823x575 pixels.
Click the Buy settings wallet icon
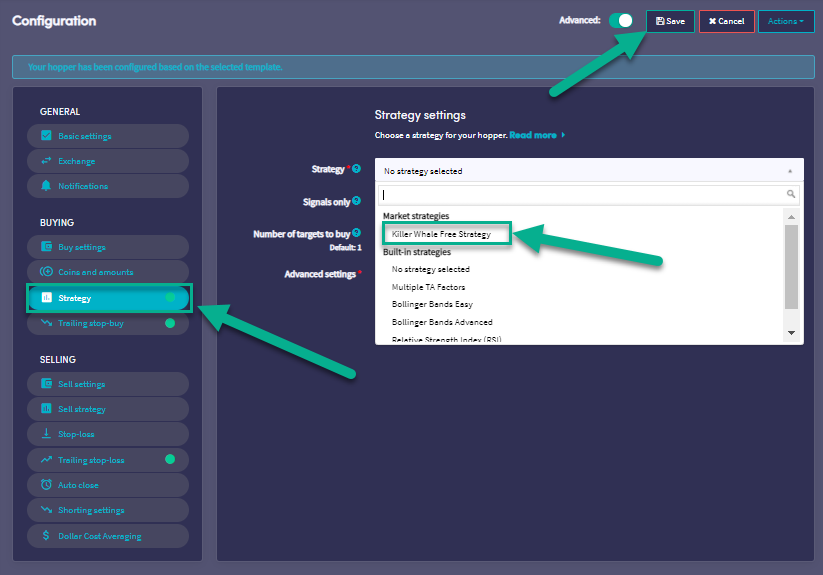[x=46, y=247]
